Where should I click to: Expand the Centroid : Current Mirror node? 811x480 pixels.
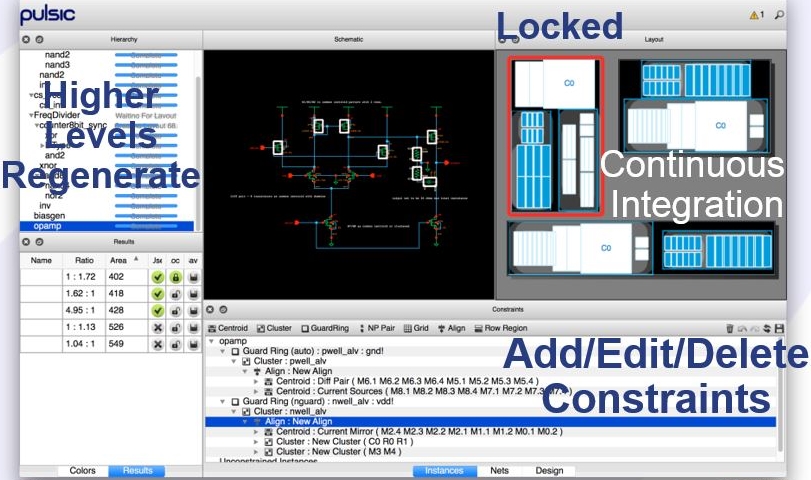point(254,432)
